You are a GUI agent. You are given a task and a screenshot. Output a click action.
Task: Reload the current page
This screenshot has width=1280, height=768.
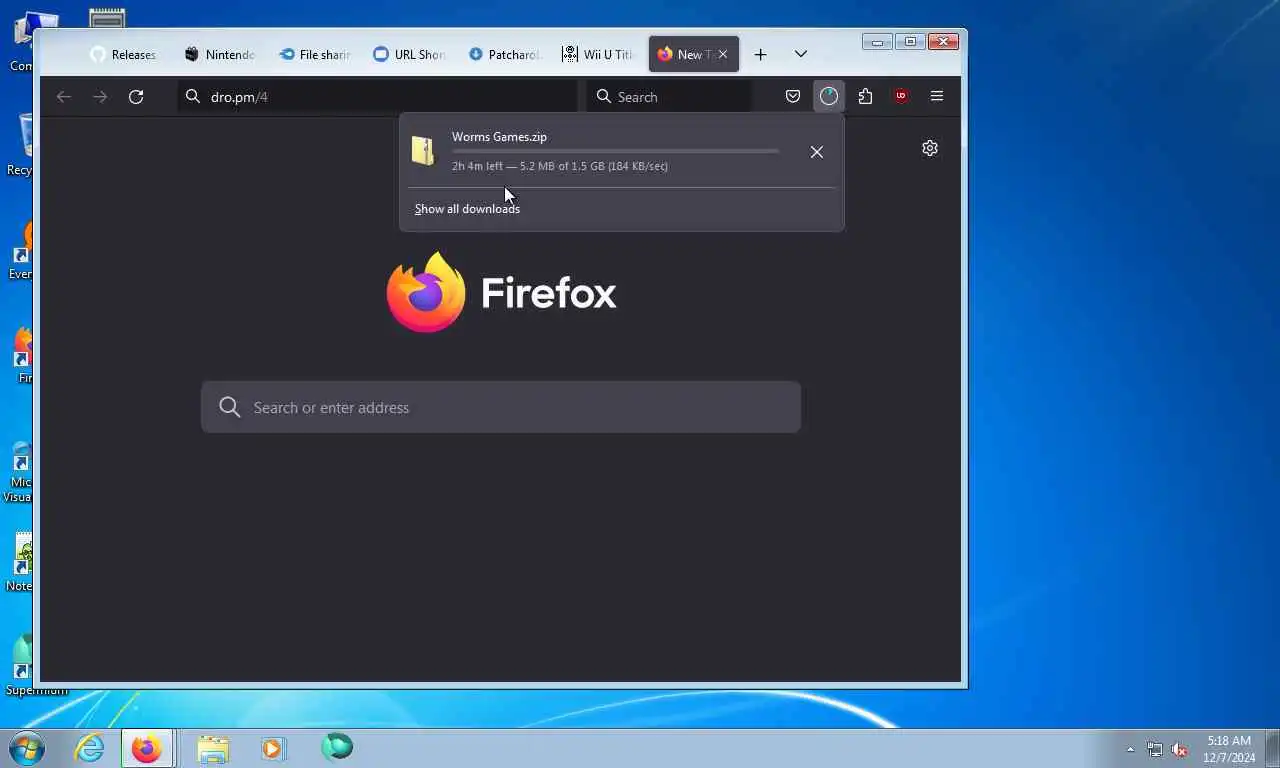point(136,97)
